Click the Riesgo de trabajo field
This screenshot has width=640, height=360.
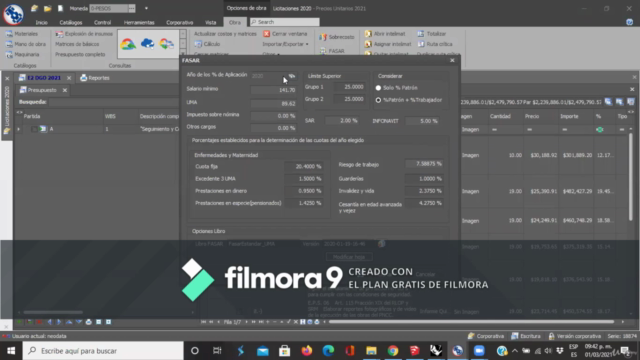(x=424, y=164)
